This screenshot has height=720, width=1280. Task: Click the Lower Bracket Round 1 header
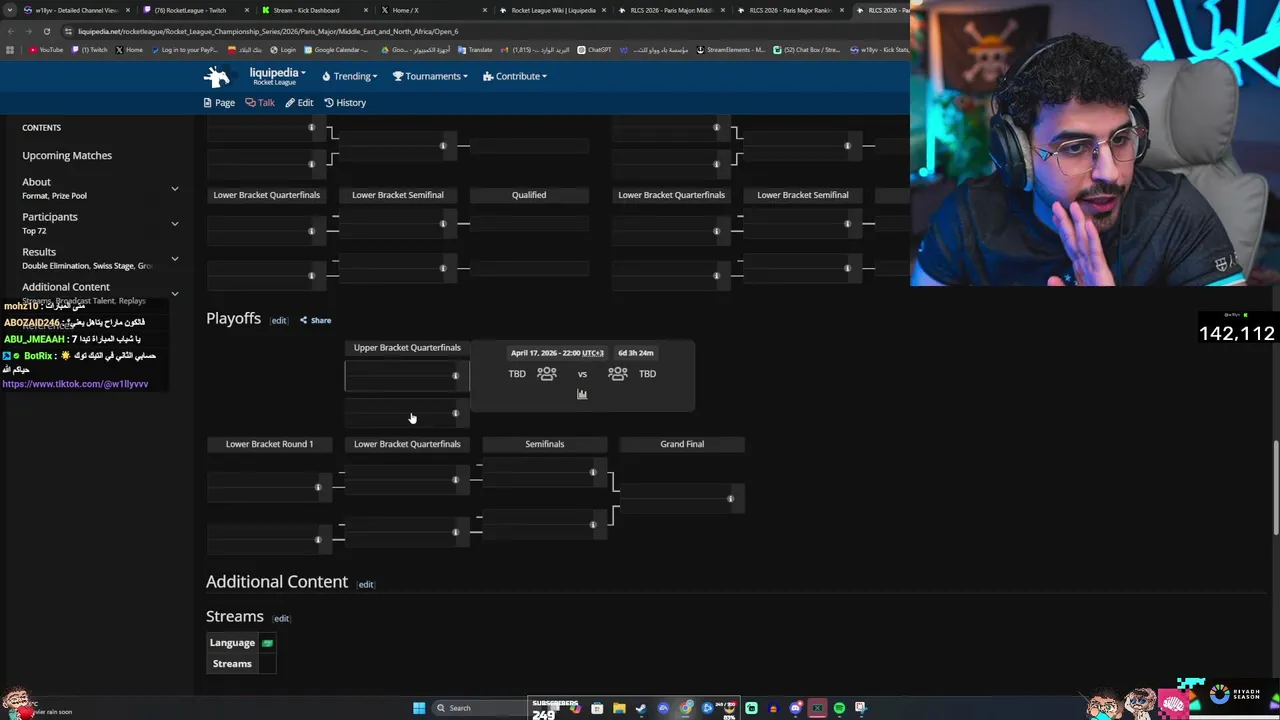[269, 444]
